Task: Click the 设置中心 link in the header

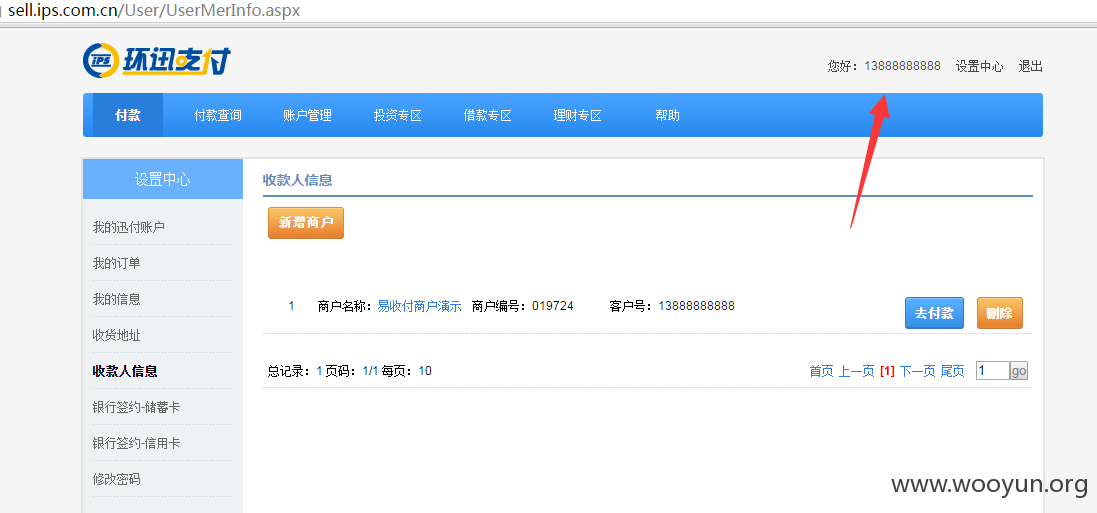Action: pos(979,66)
